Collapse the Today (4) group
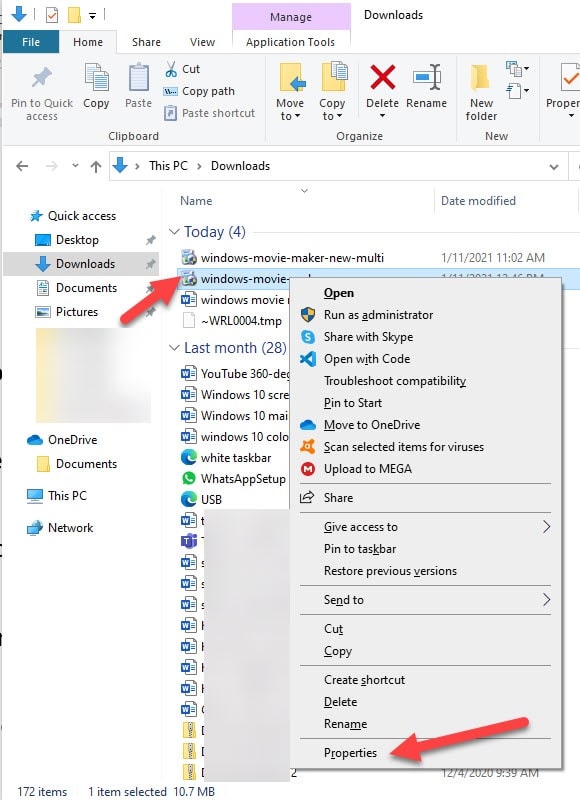580x800 pixels. tap(174, 232)
